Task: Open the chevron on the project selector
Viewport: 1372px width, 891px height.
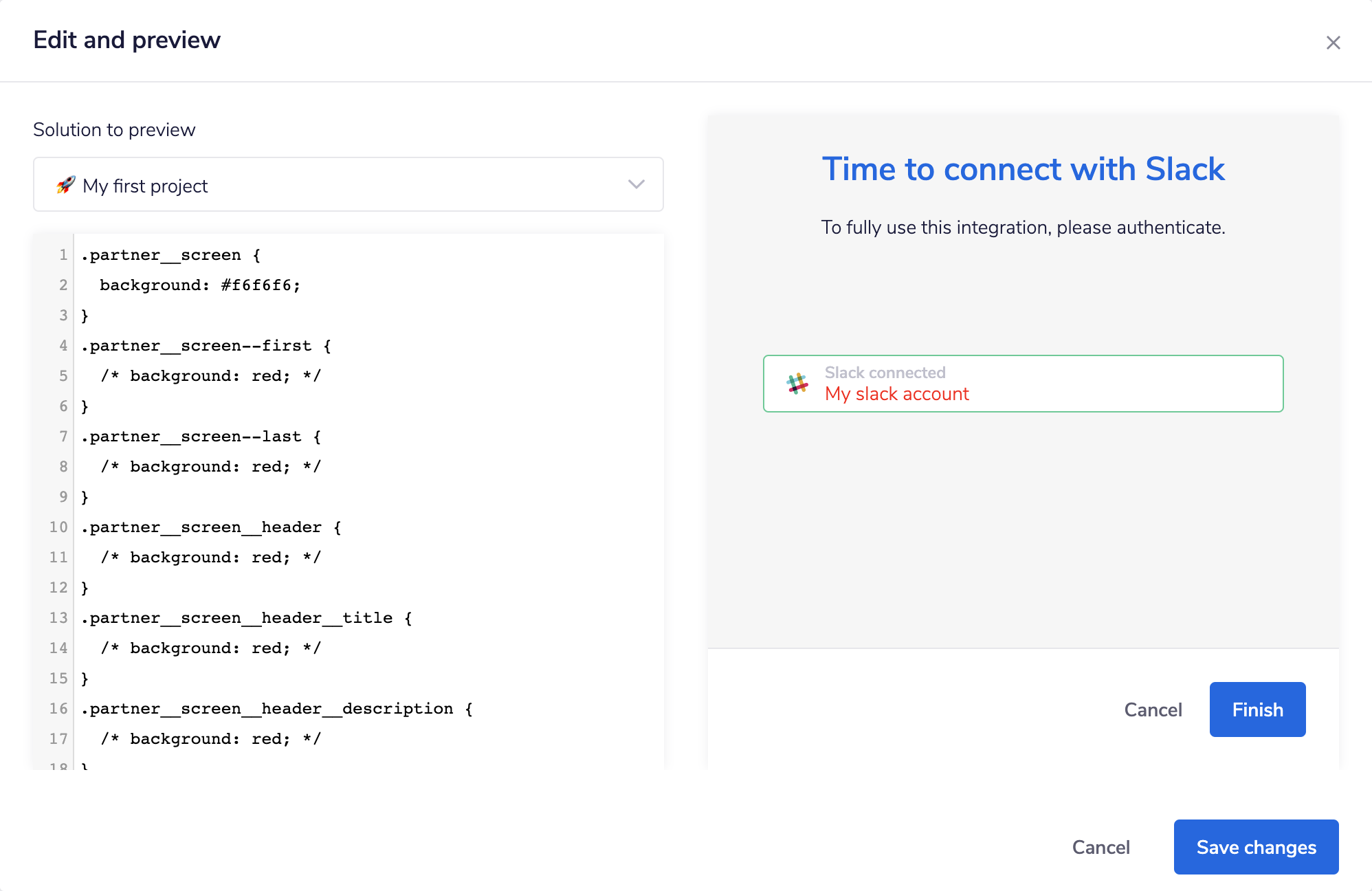Action: point(636,184)
